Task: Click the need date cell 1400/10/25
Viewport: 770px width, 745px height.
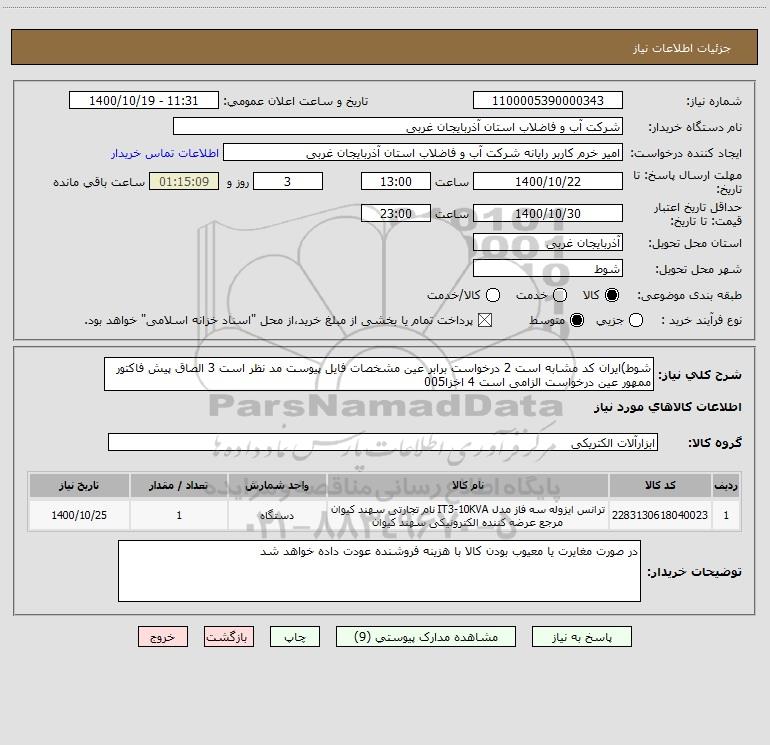Action: pyautogui.click(x=79, y=515)
